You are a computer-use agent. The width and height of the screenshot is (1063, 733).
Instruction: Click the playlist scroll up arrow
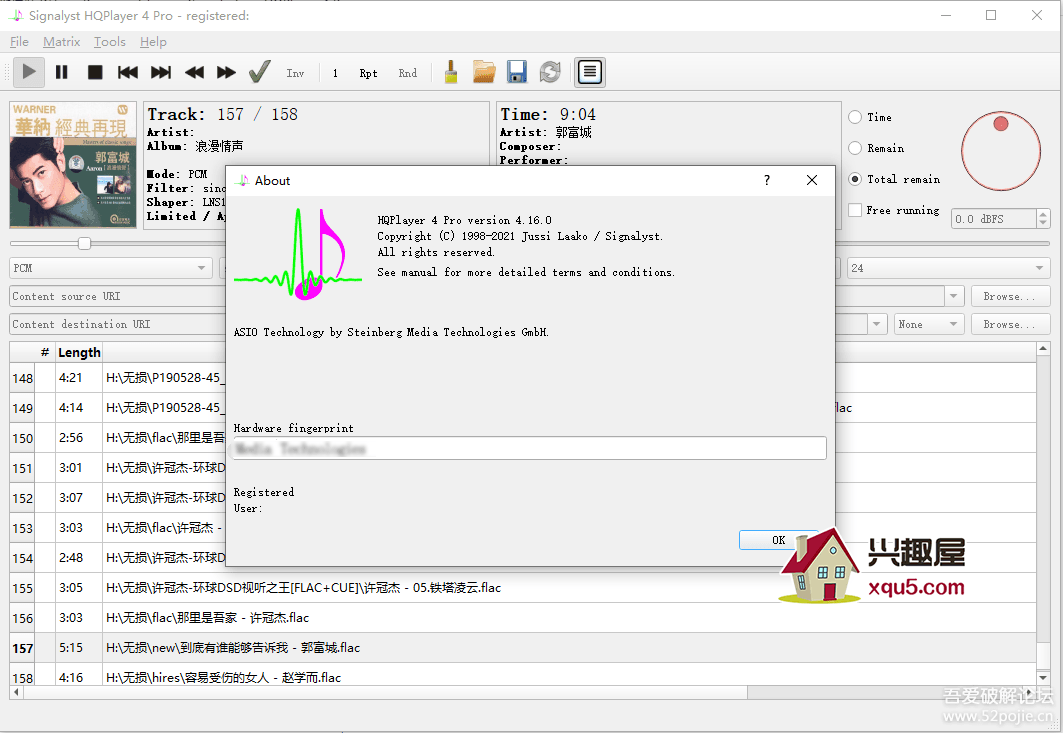point(1043,349)
